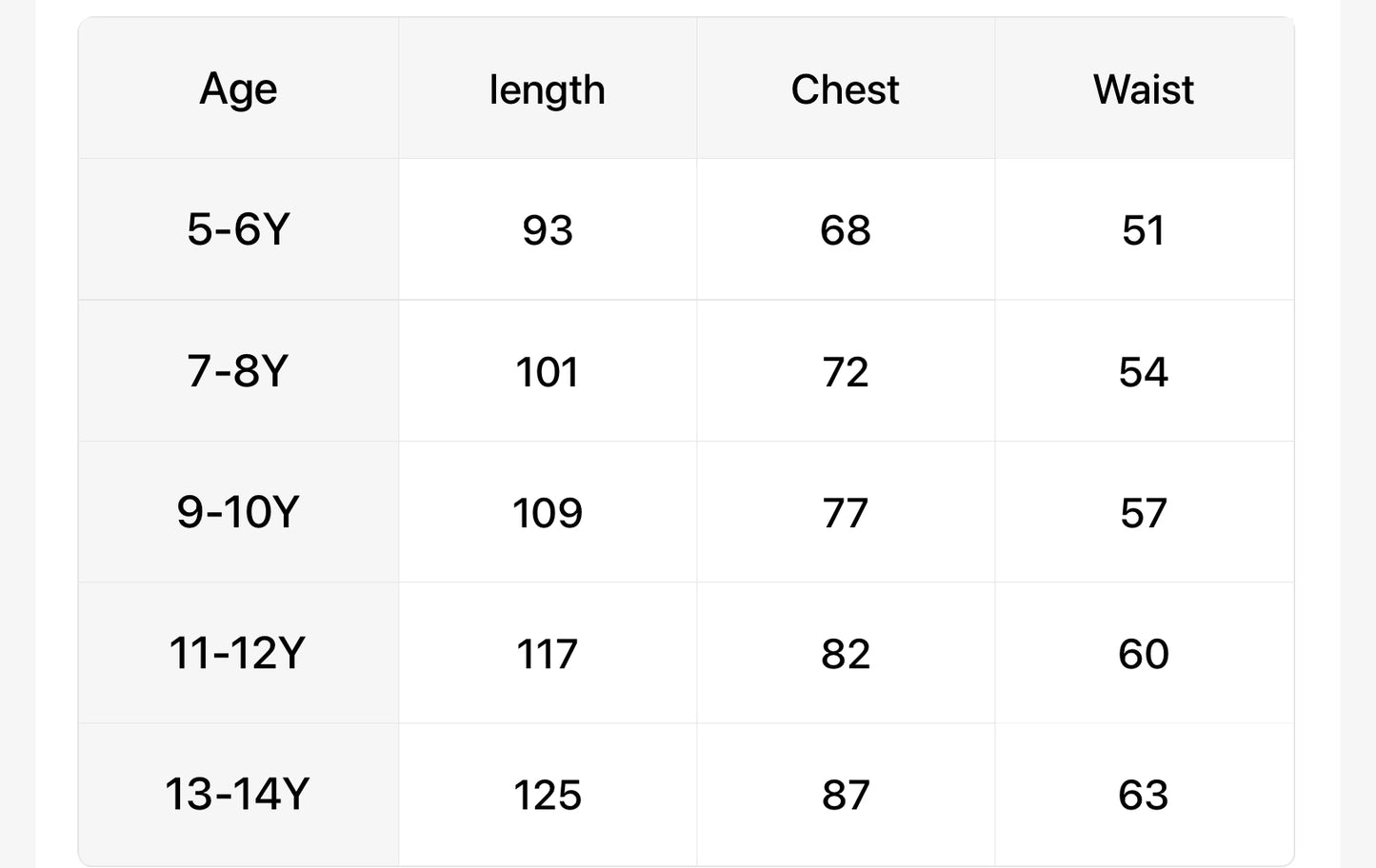The height and width of the screenshot is (868, 1376).
Task: Click the length value 93
Action: (548, 230)
